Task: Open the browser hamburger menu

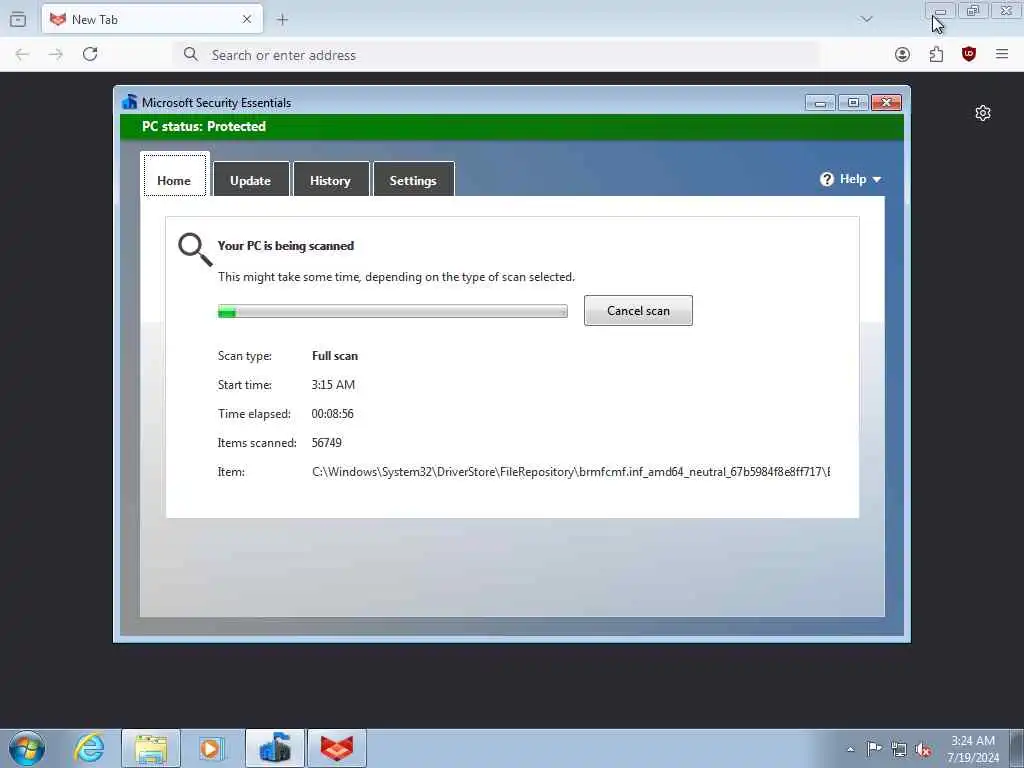Action: click(x=1002, y=54)
